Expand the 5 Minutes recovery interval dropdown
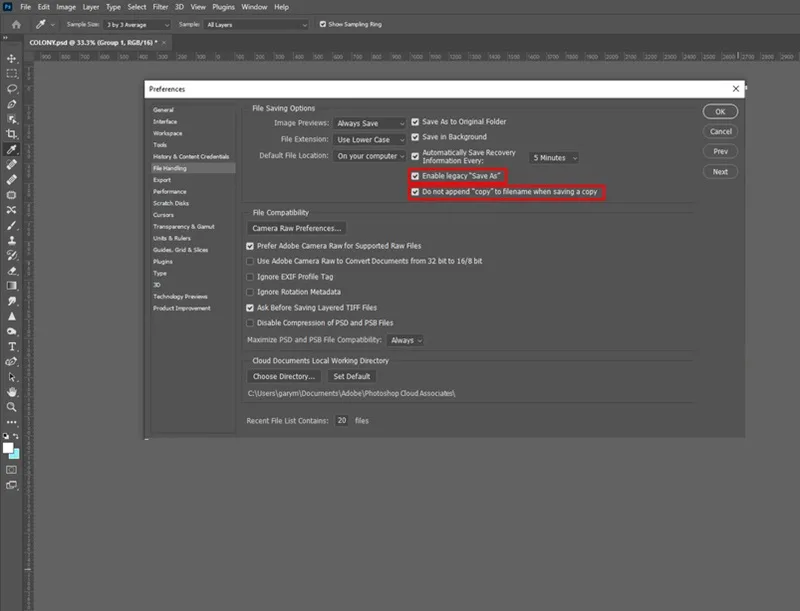The height and width of the screenshot is (611, 800). pos(554,158)
